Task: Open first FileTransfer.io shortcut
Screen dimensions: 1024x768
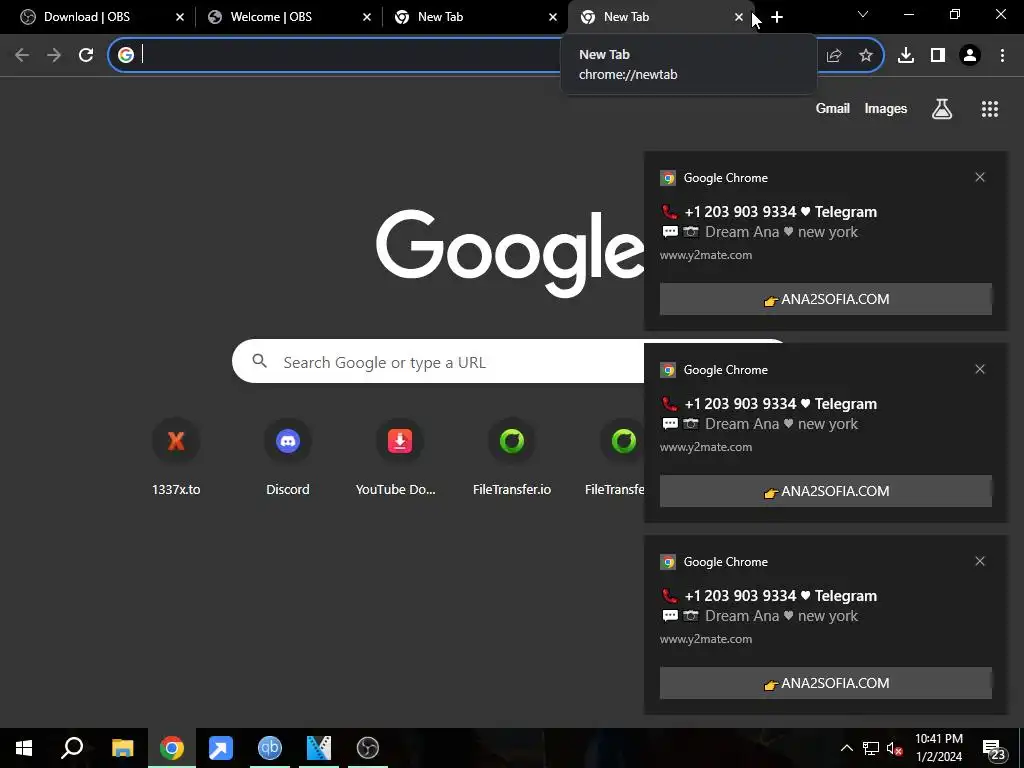Action: 511,457
